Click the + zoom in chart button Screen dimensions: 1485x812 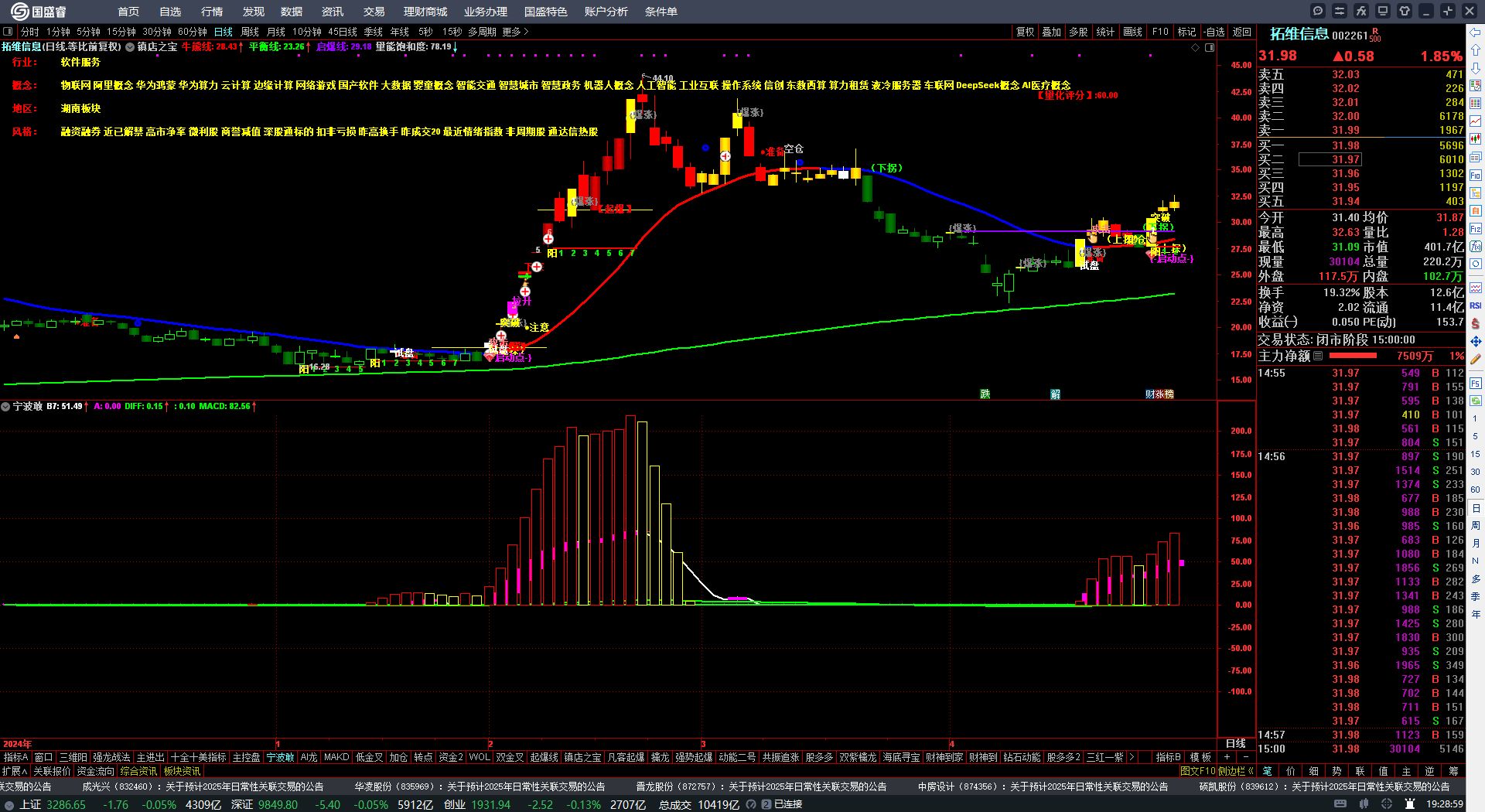[1227, 757]
